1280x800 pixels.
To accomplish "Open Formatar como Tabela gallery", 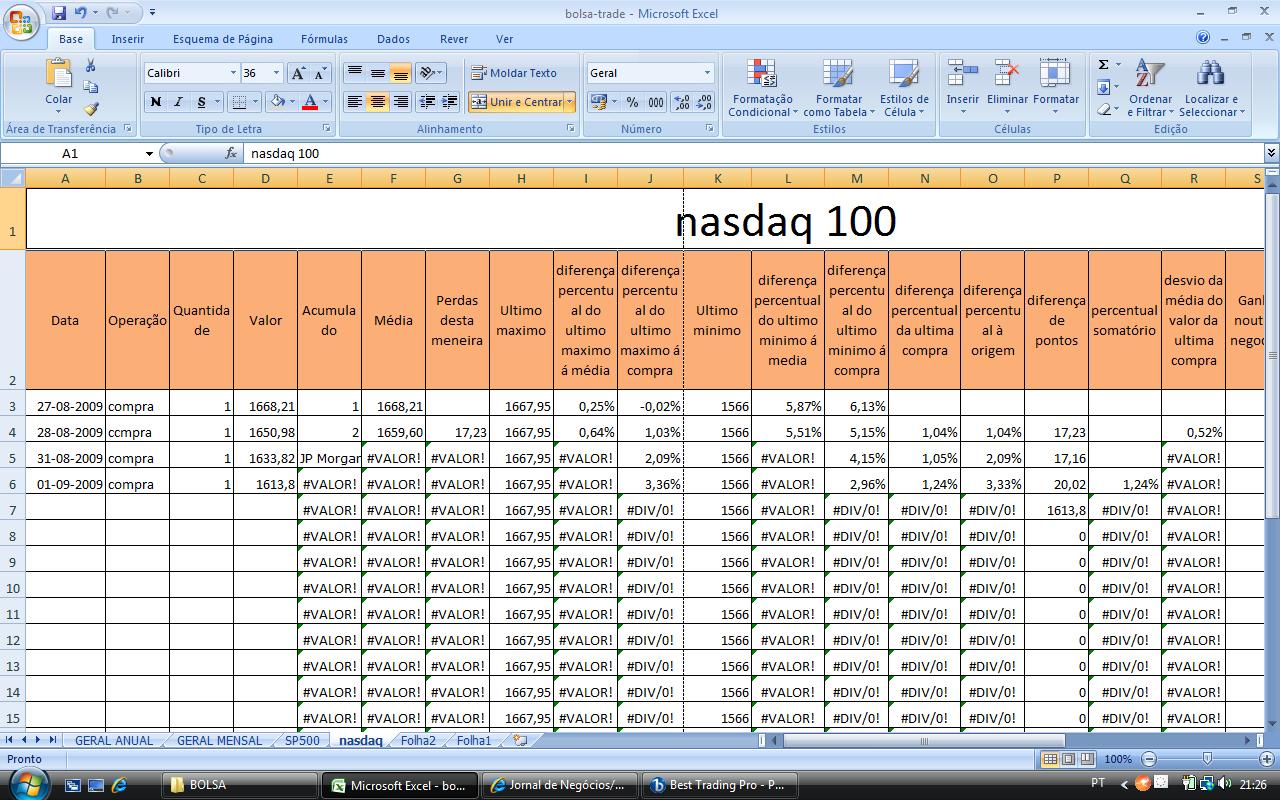I will point(838,87).
